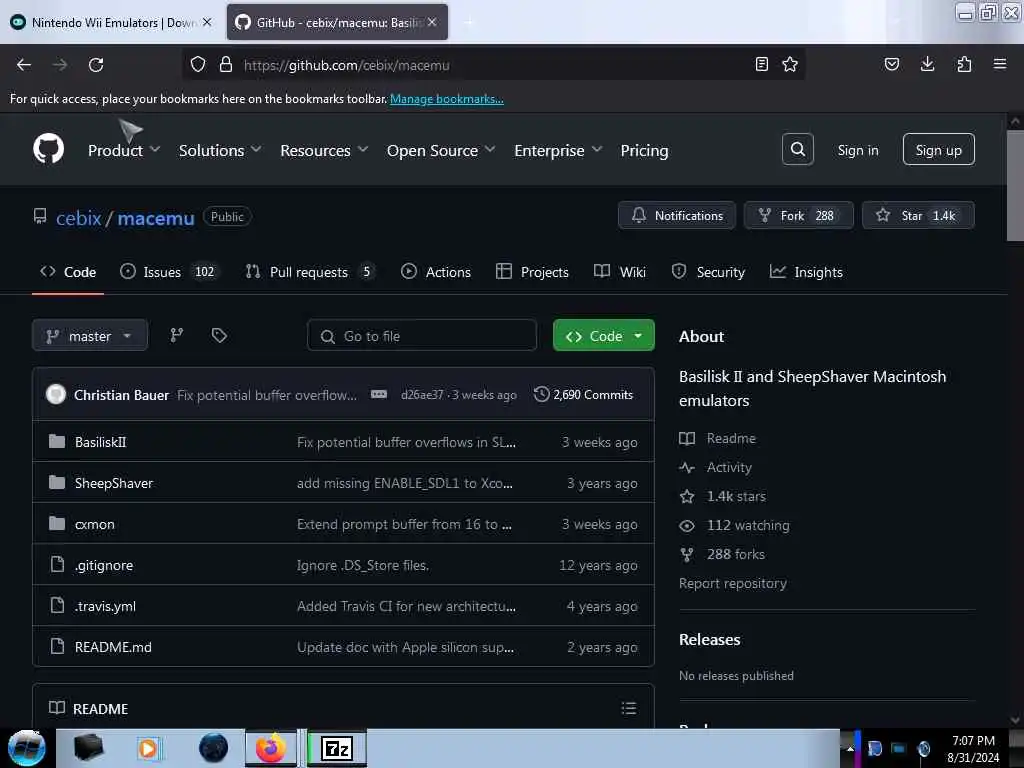1024x768 pixels.
Task: Open the BasiliskII folder
Action: click(100, 442)
